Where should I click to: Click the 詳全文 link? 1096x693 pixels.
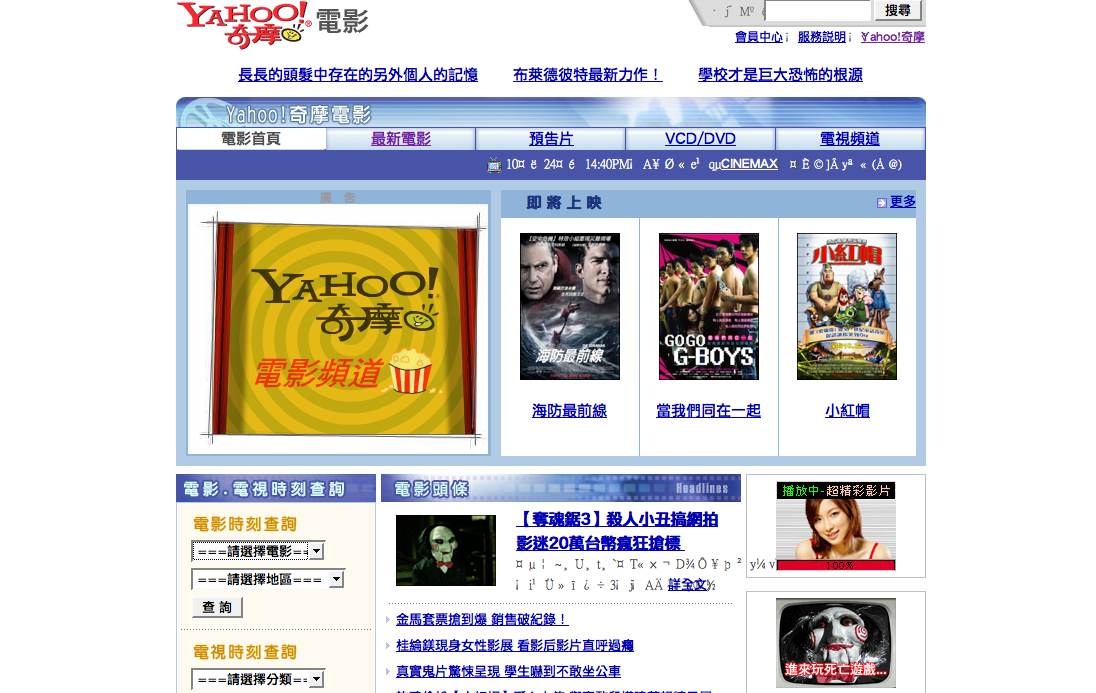click(688, 585)
